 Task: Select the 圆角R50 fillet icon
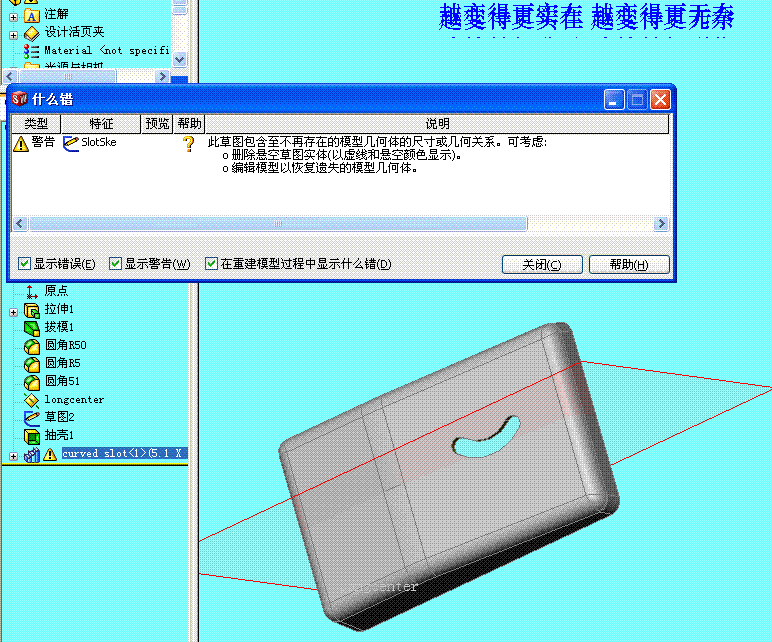[32, 346]
